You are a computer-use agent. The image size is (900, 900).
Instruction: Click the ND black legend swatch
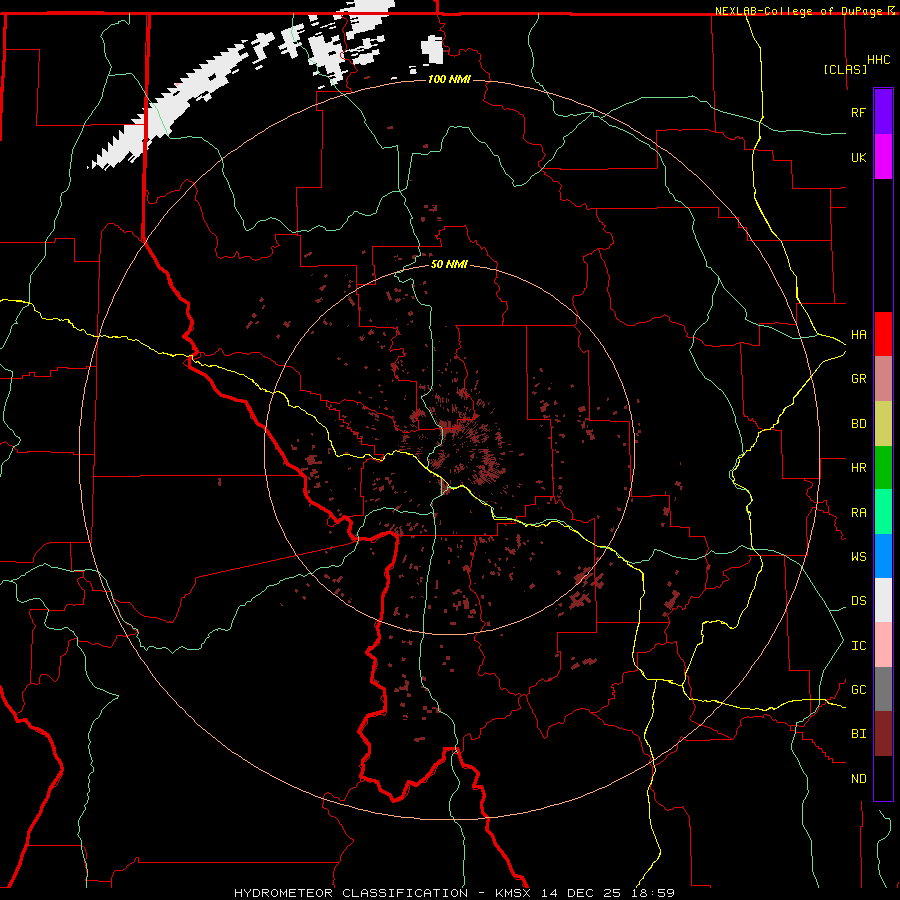click(883, 778)
